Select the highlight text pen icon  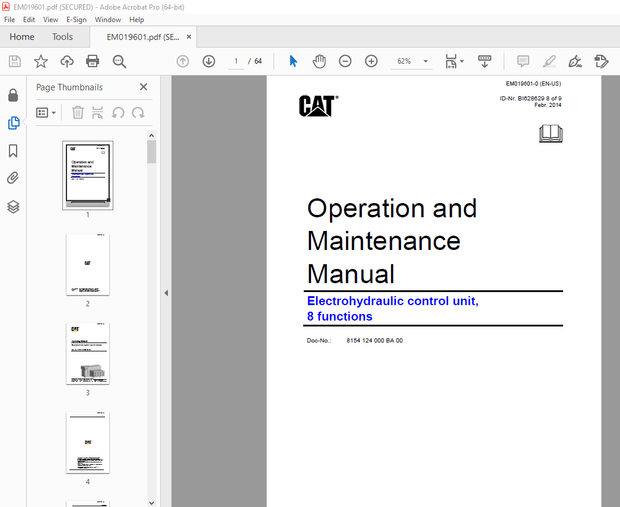pos(549,61)
